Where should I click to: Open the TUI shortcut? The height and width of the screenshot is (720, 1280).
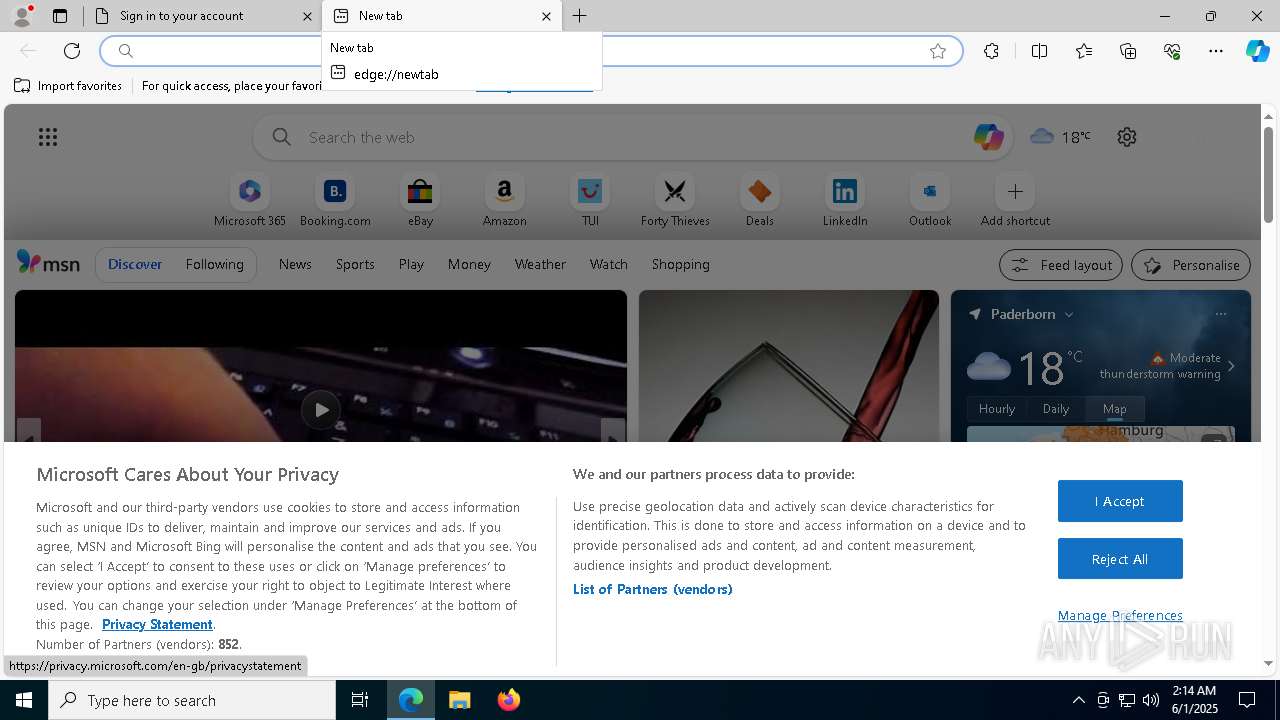tap(590, 200)
